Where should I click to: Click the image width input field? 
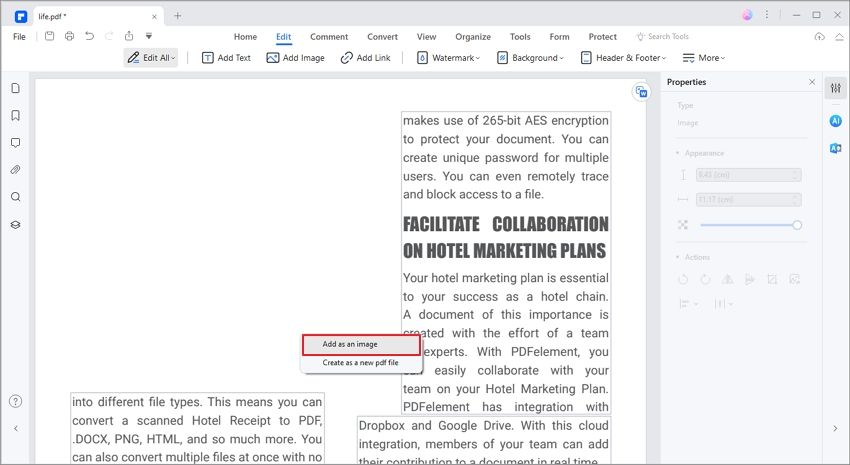[x=748, y=200]
